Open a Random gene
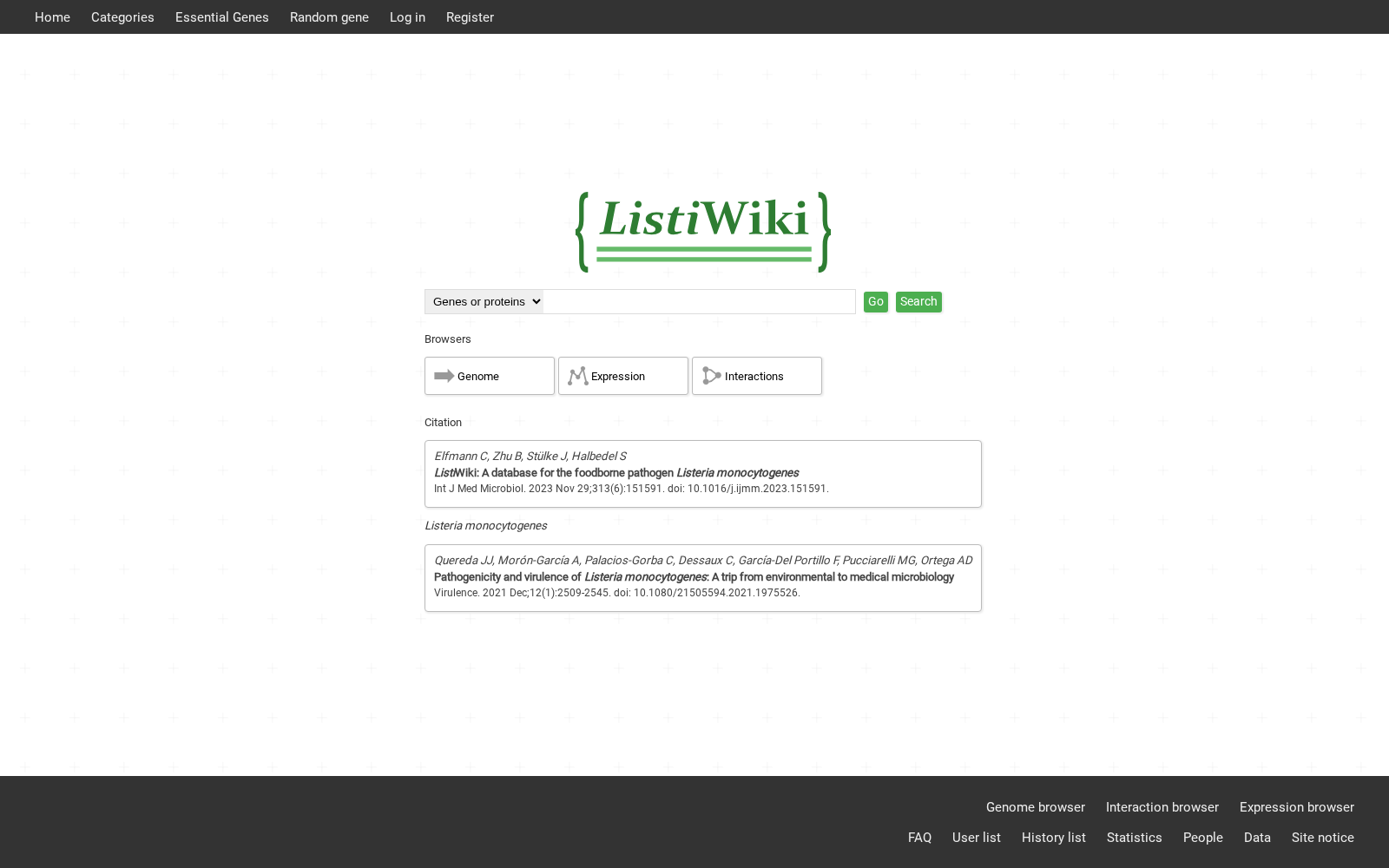This screenshot has width=1389, height=868. [x=329, y=17]
